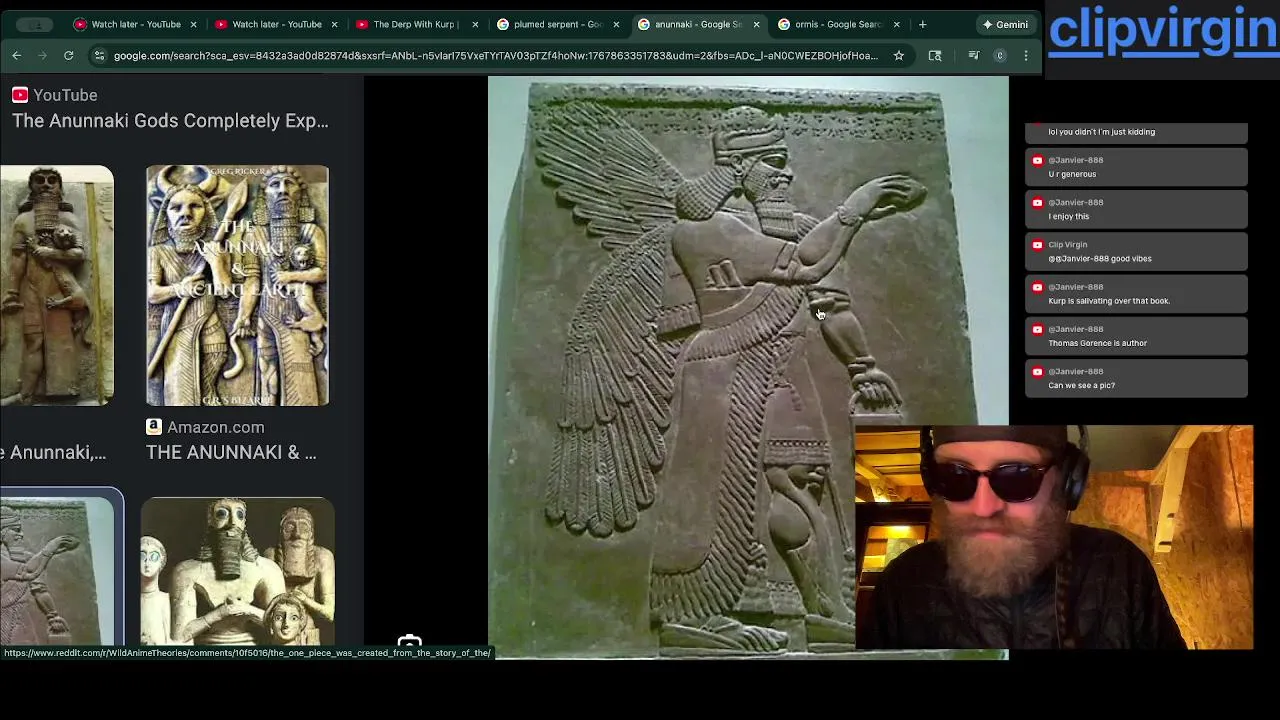The image size is (1280, 720).
Task: Select the anunnaki Google Search tab
Action: pyautogui.click(x=697, y=24)
